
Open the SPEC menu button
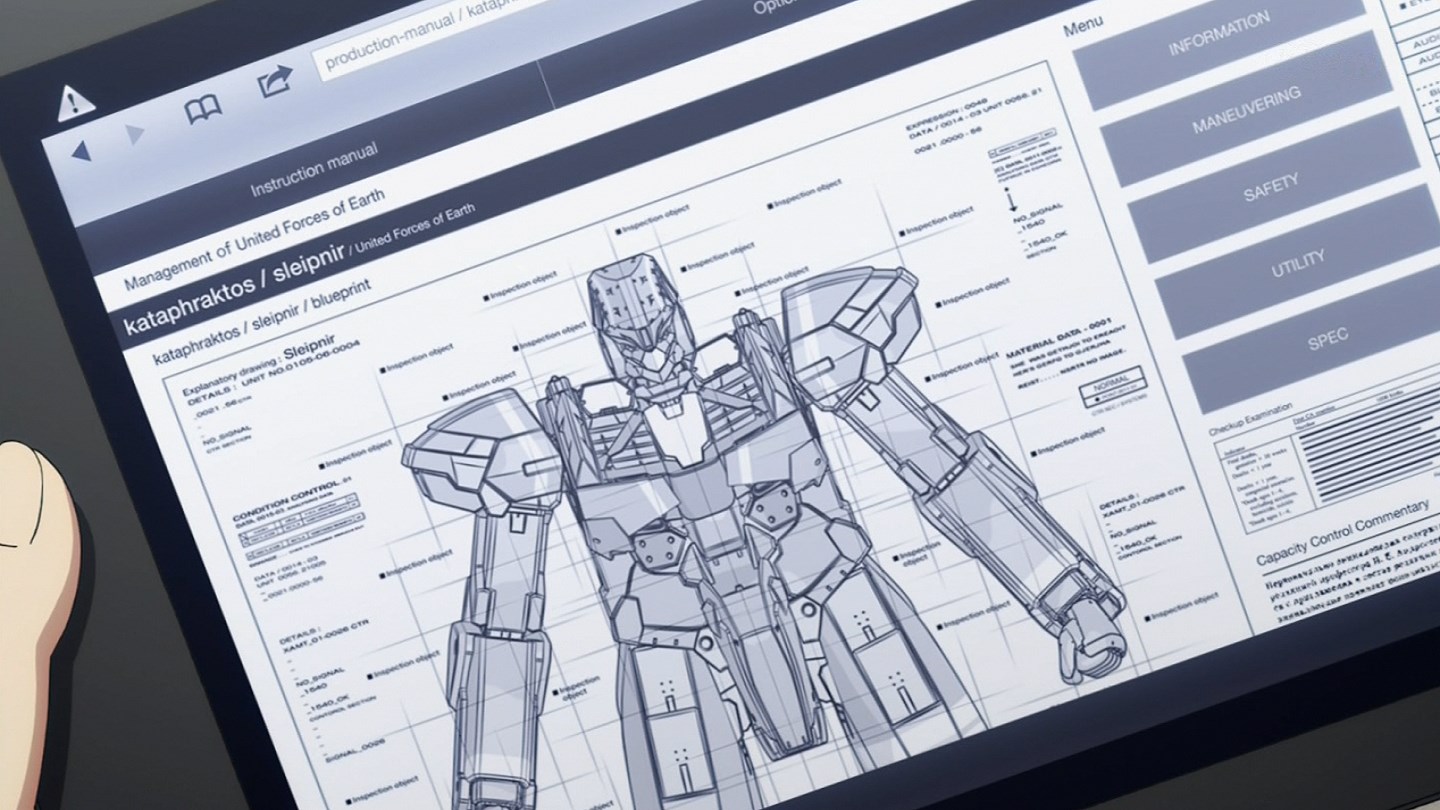(1328, 339)
